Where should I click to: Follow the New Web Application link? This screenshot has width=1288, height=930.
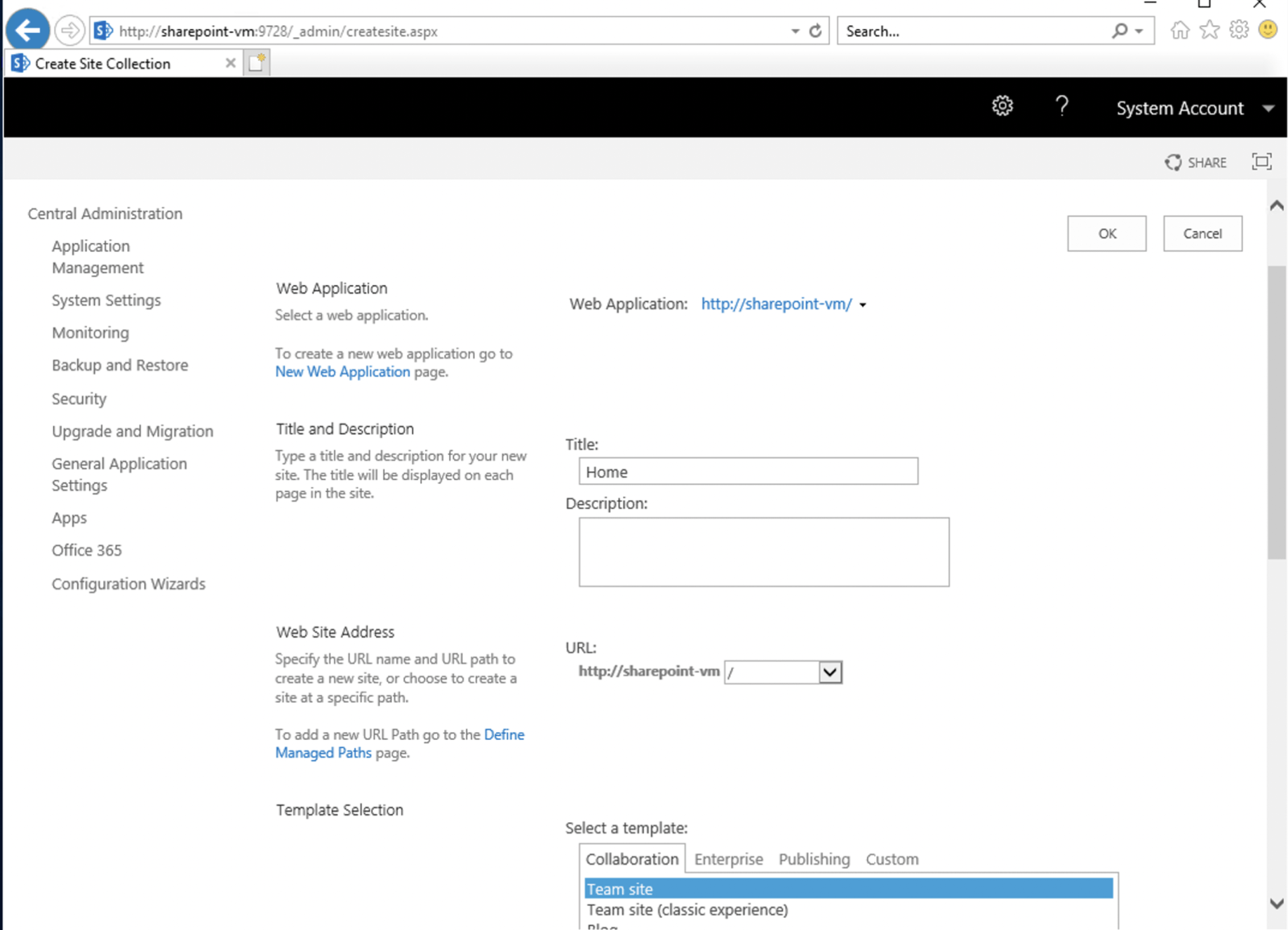click(342, 372)
